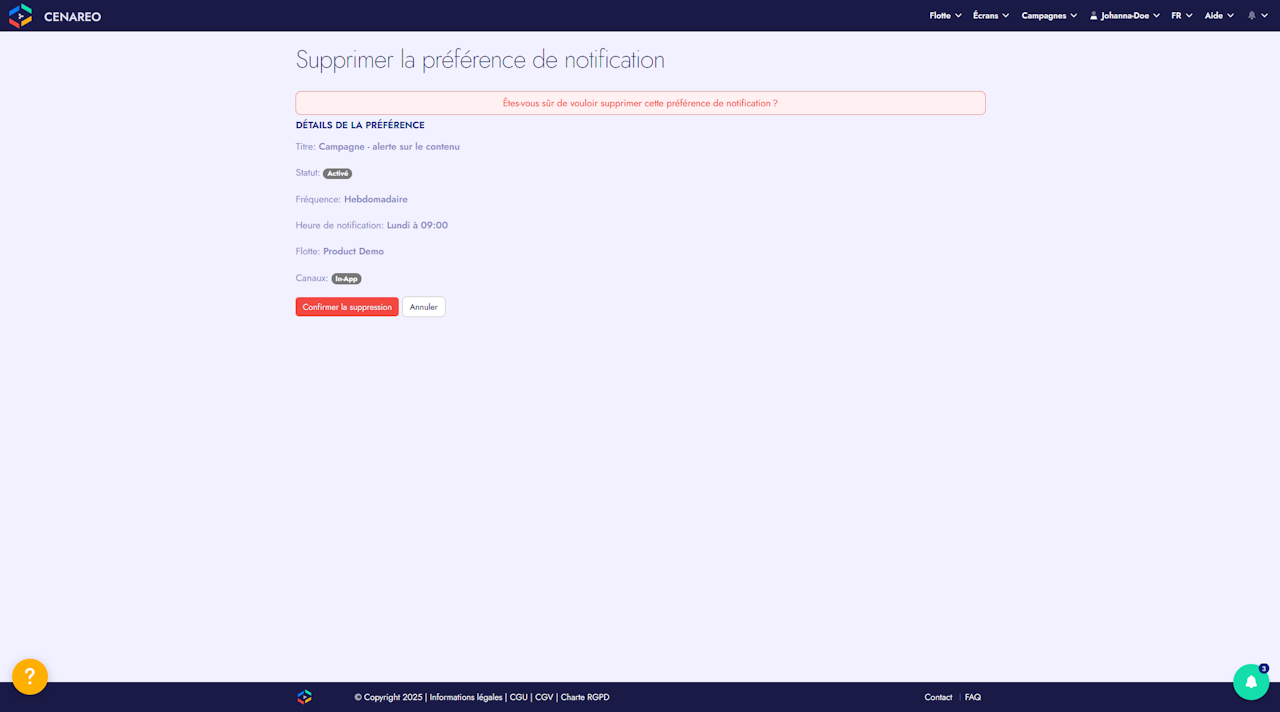
Task: Open the Charte RGPD footer link
Action: point(585,697)
